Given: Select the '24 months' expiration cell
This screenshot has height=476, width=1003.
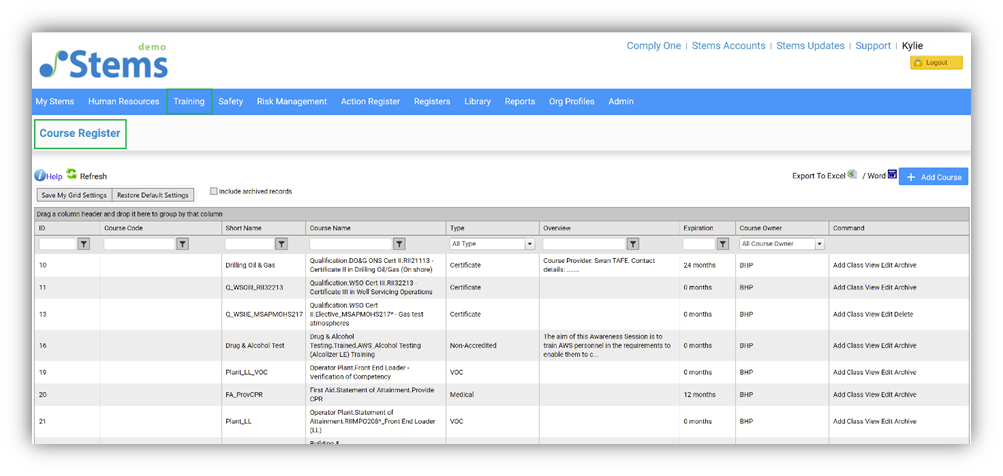Looking at the screenshot, I should 699,265.
